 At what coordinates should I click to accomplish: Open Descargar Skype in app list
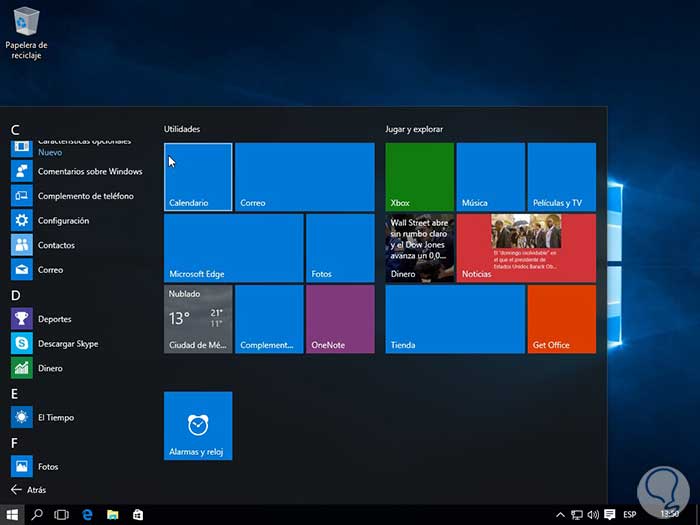(67, 344)
